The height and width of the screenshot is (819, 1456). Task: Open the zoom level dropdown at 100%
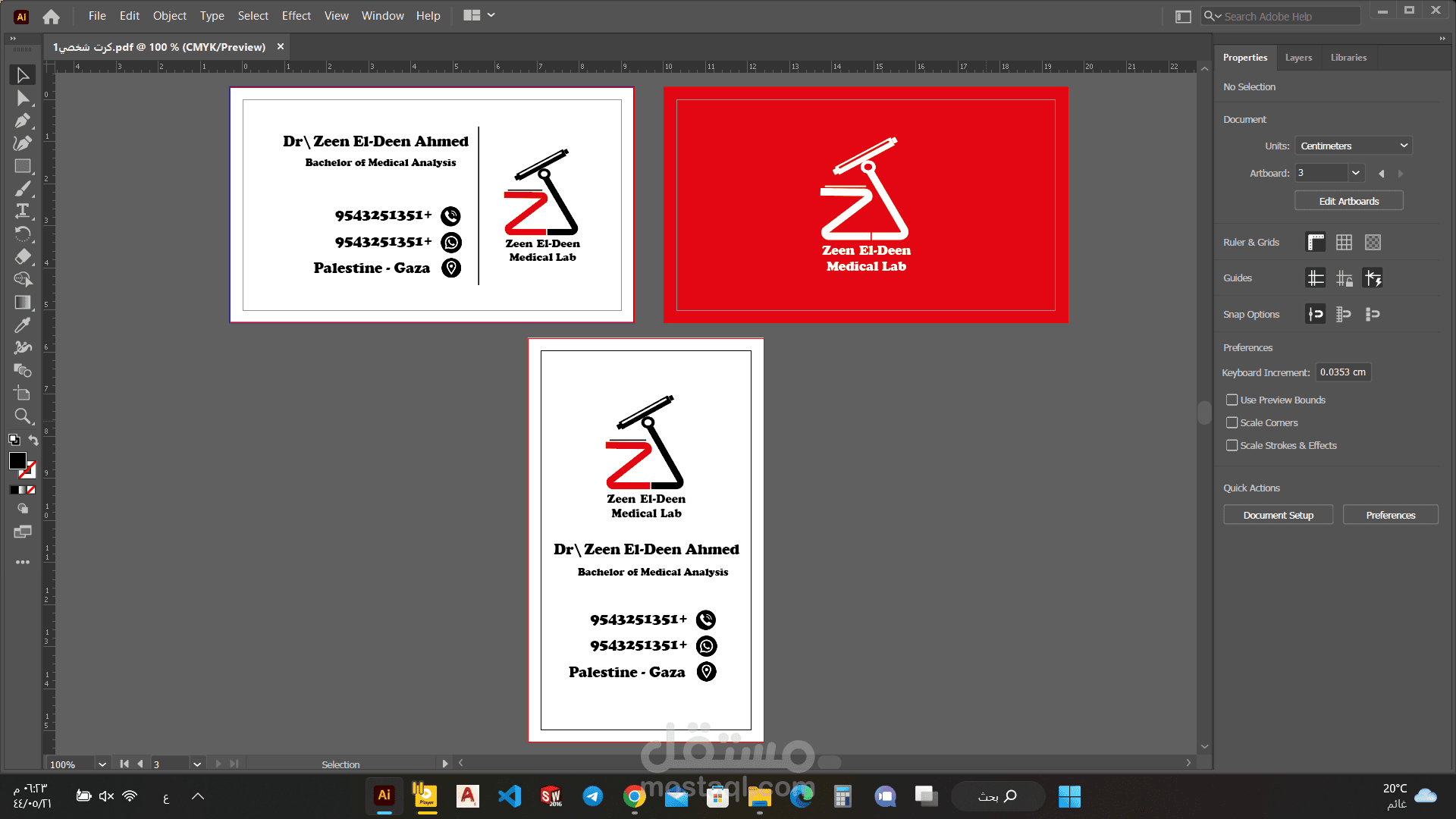click(102, 764)
